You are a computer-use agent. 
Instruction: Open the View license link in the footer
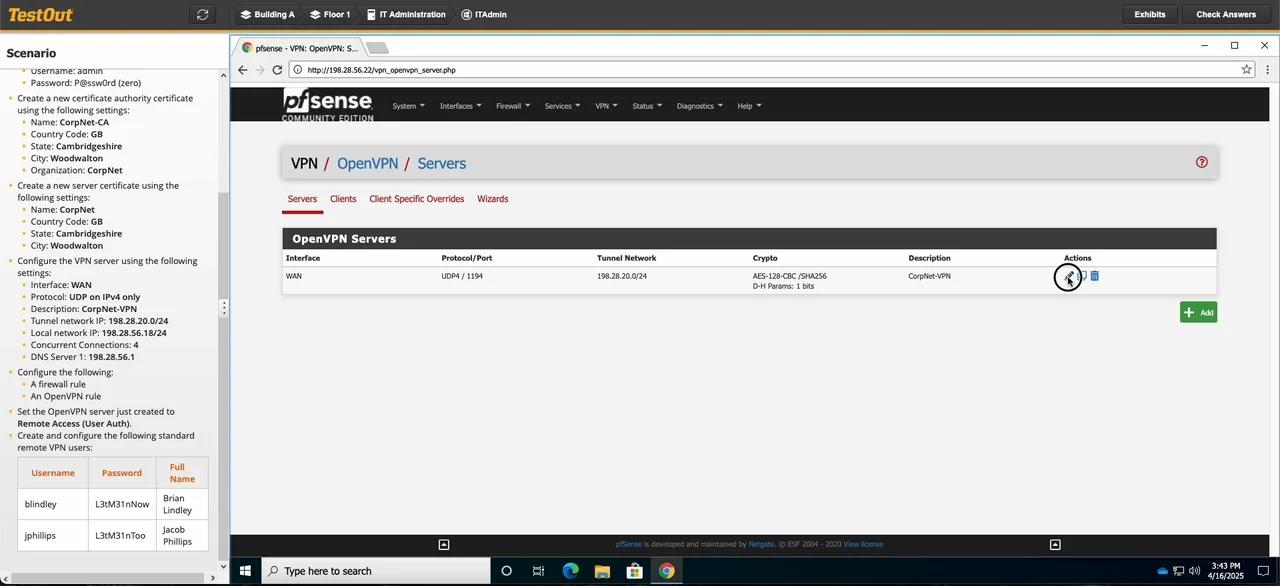click(x=862, y=544)
